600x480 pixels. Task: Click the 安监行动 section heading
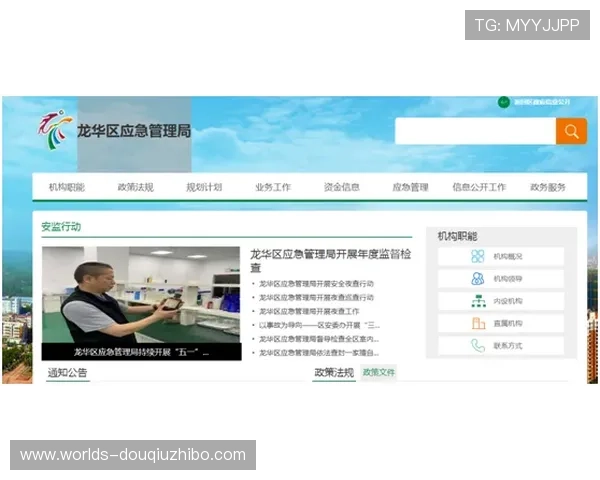[61, 227]
